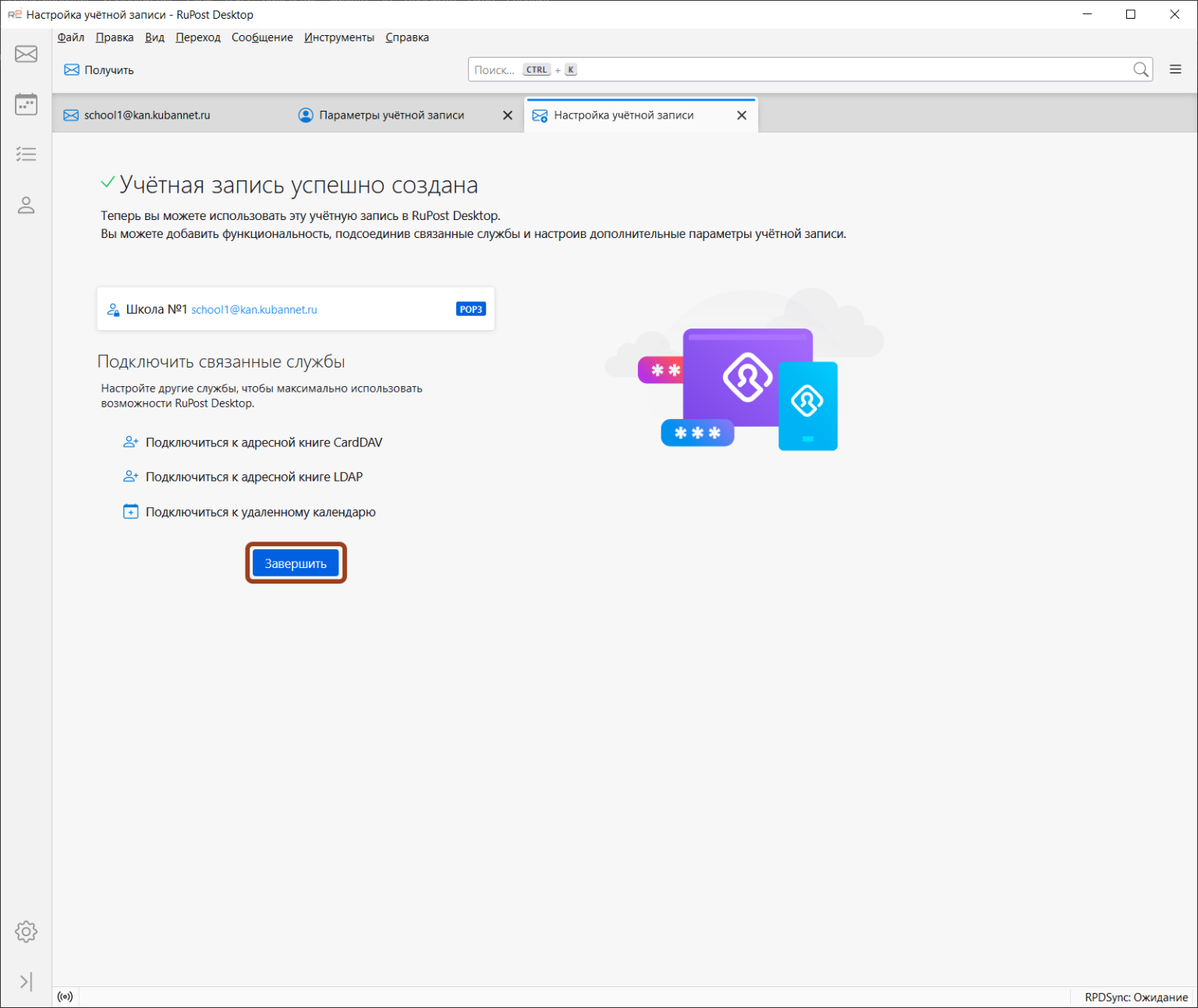Click the POP3 badge on account card
Image resolution: width=1198 pixels, height=1008 pixels.
pos(471,309)
